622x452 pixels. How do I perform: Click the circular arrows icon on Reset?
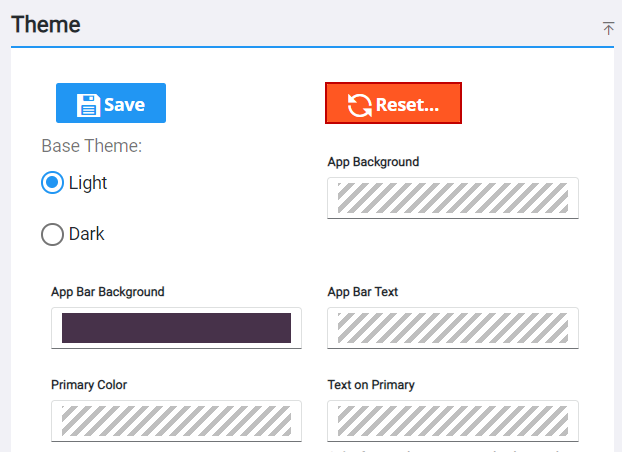click(x=359, y=104)
